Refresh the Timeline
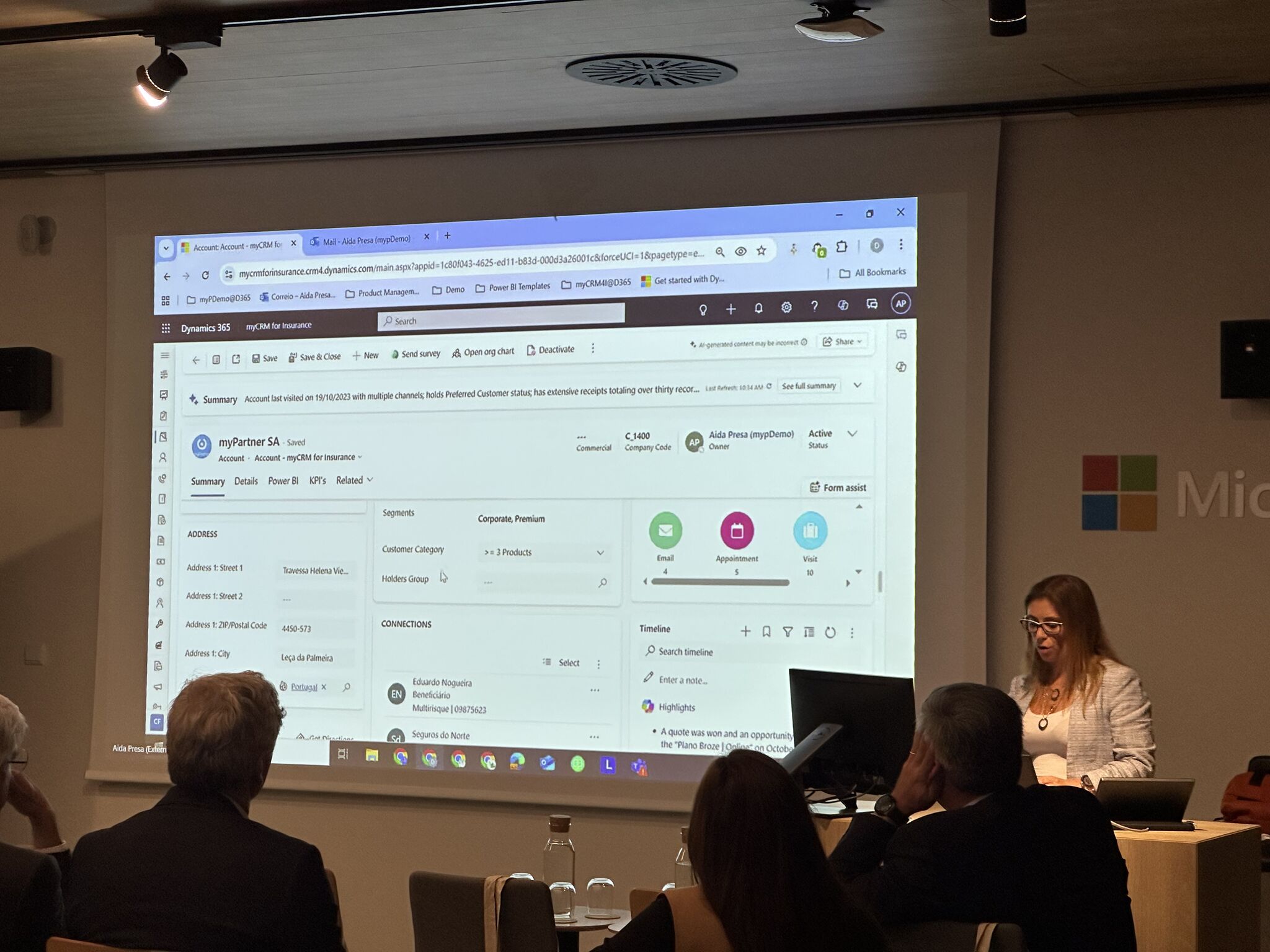This screenshot has width=1270, height=952. tap(830, 633)
